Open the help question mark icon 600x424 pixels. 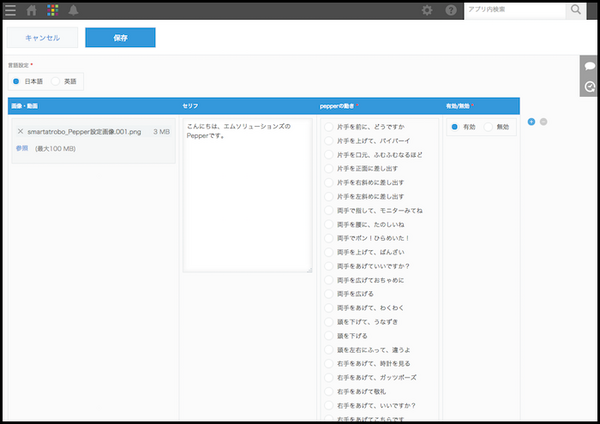click(451, 10)
